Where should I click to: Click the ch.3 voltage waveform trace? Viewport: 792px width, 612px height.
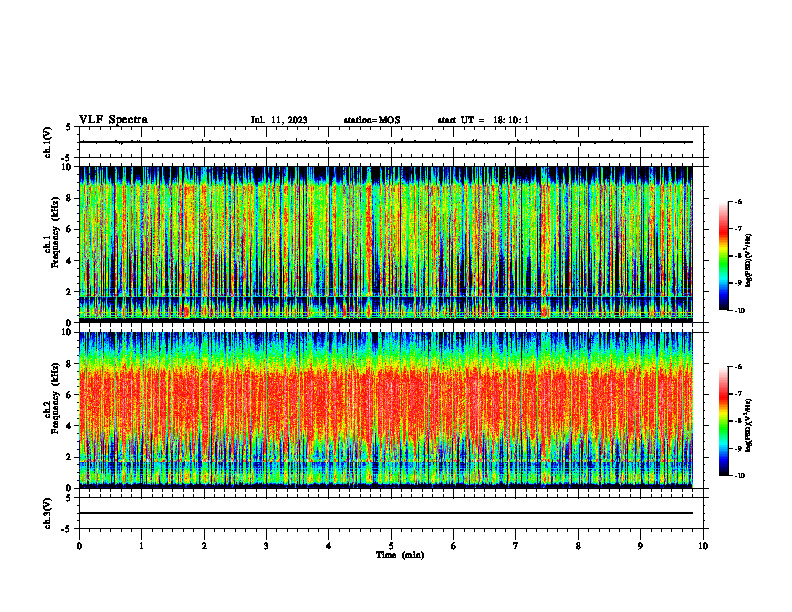tap(386, 513)
